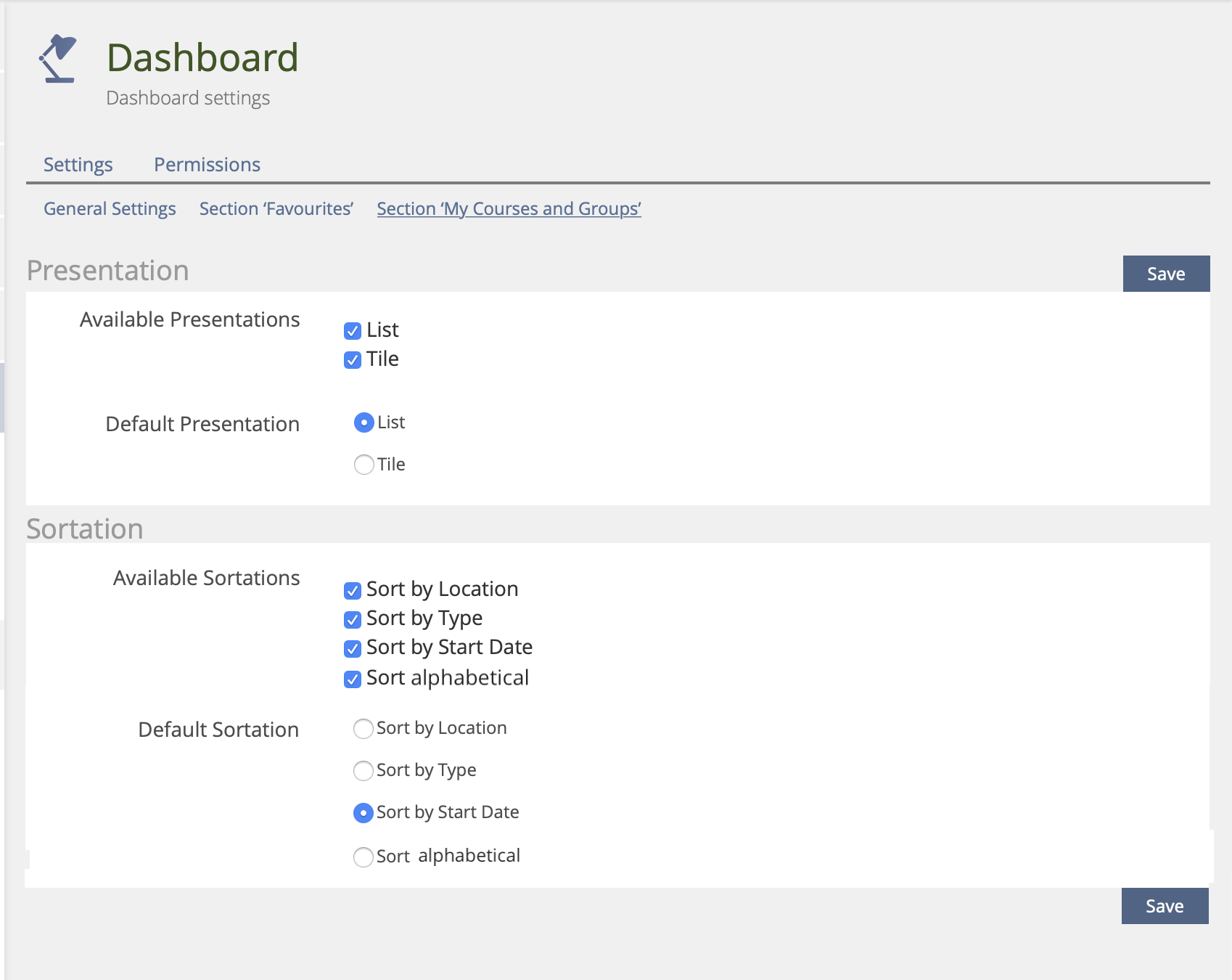
Task: Open Section 'My Courses and Groups' link
Action: pyautogui.click(x=509, y=209)
